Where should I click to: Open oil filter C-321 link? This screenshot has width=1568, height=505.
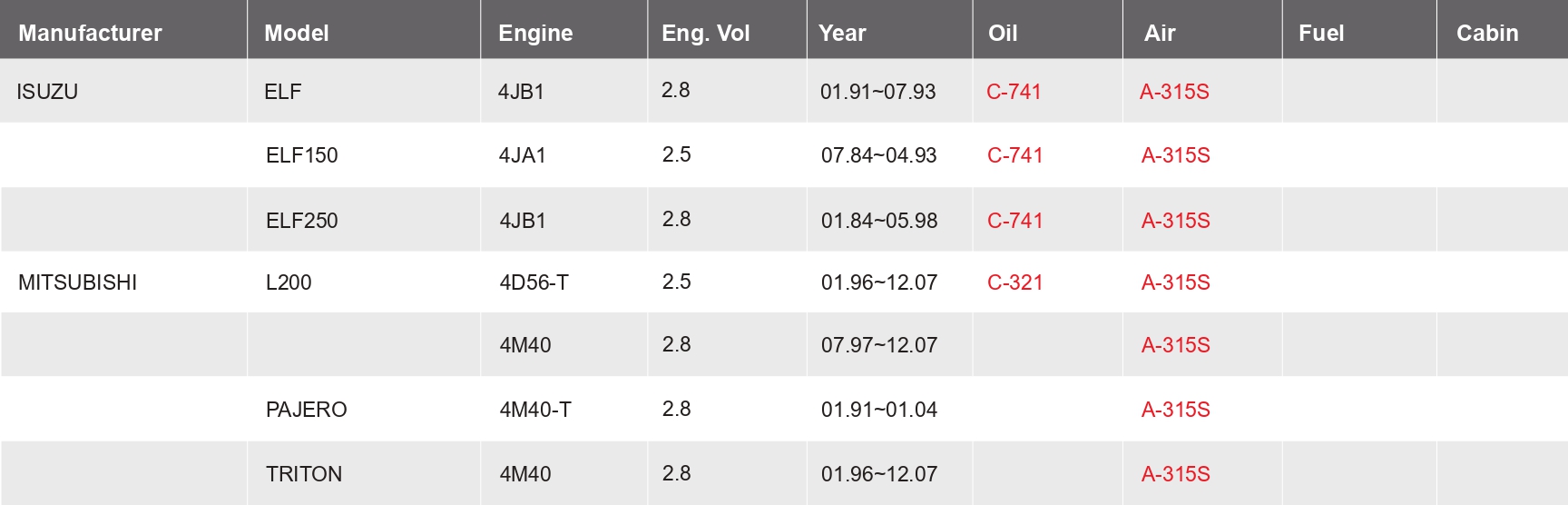point(1014,282)
